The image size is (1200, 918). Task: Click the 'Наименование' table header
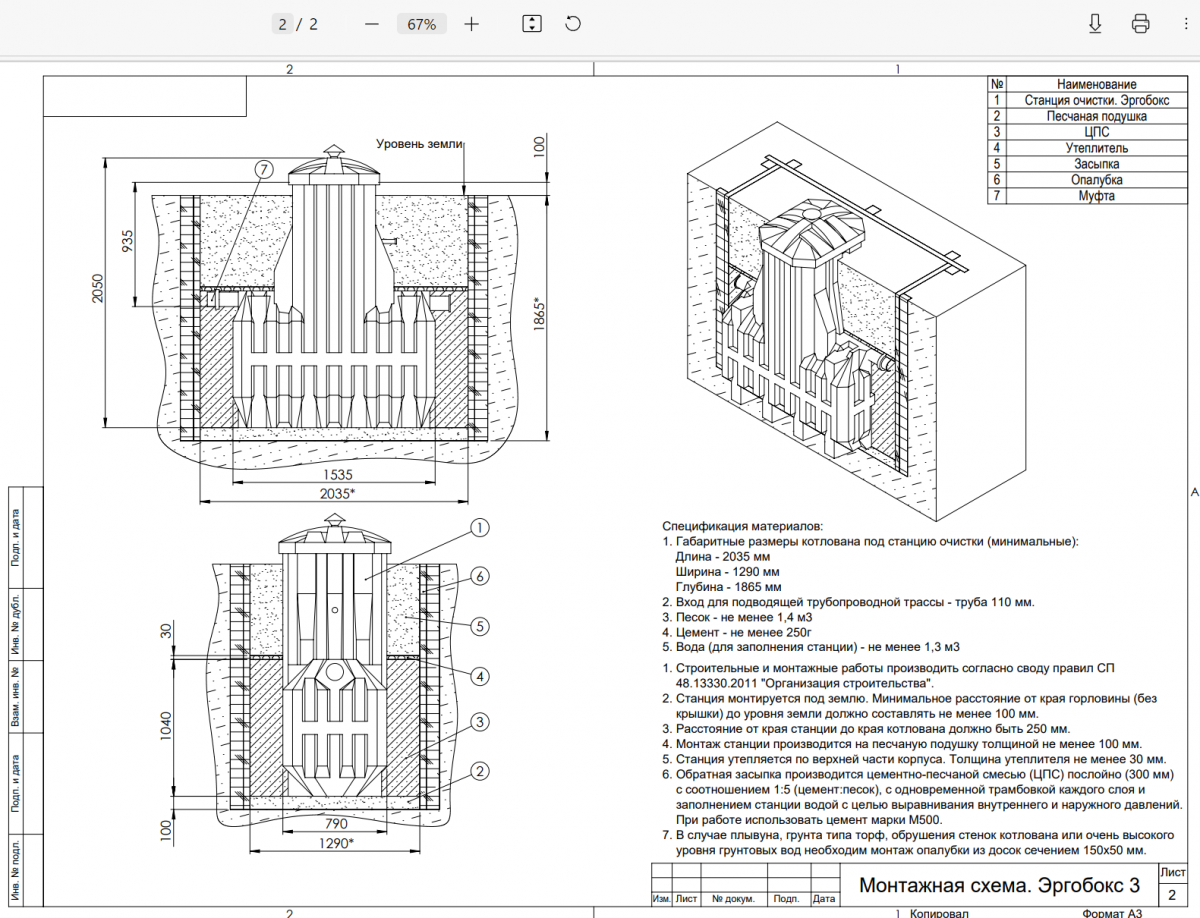[1097, 84]
